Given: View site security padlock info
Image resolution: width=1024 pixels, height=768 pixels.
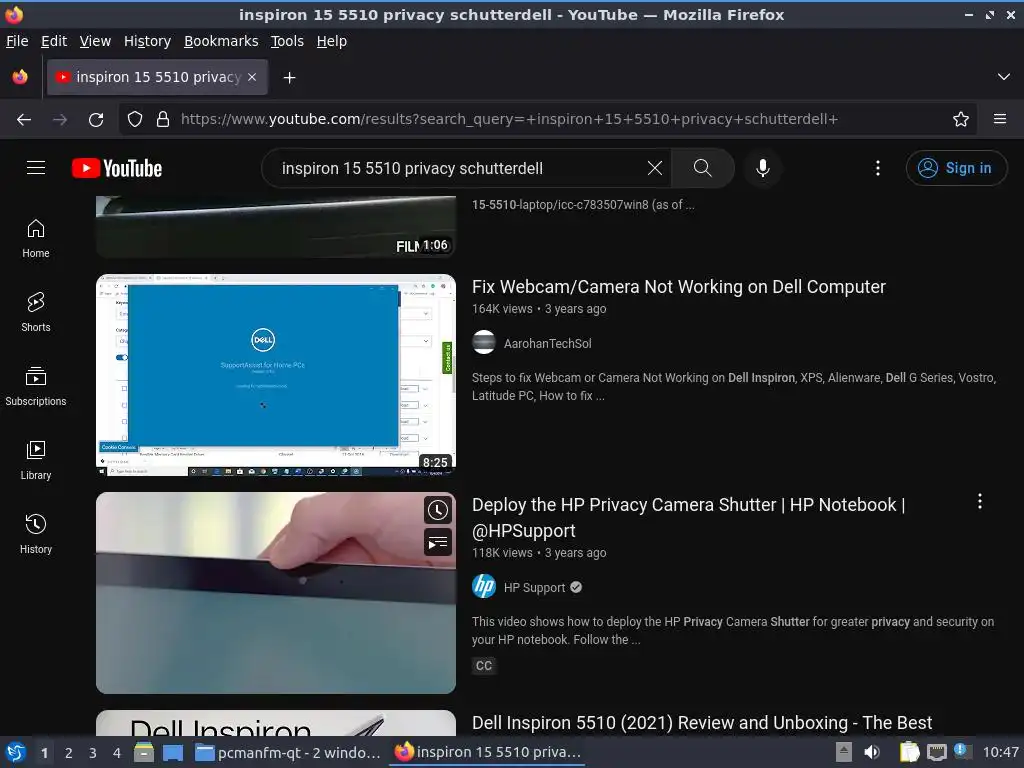Looking at the screenshot, I should point(163,119).
